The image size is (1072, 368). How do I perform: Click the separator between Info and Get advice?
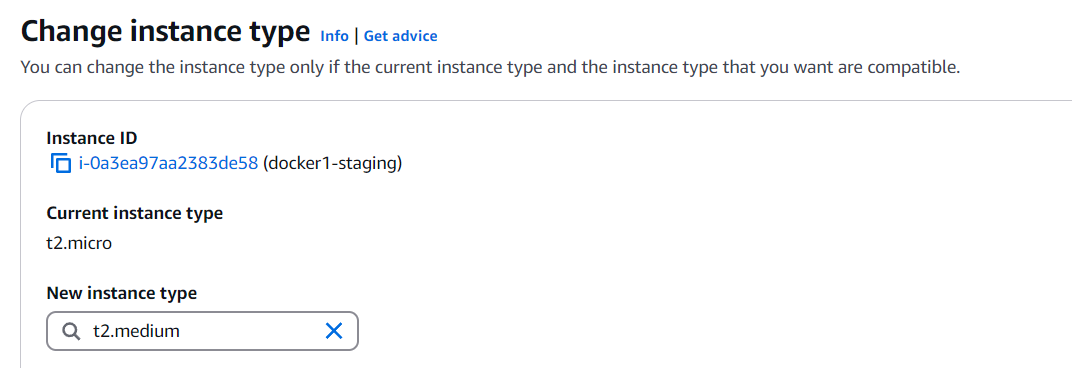point(356,36)
